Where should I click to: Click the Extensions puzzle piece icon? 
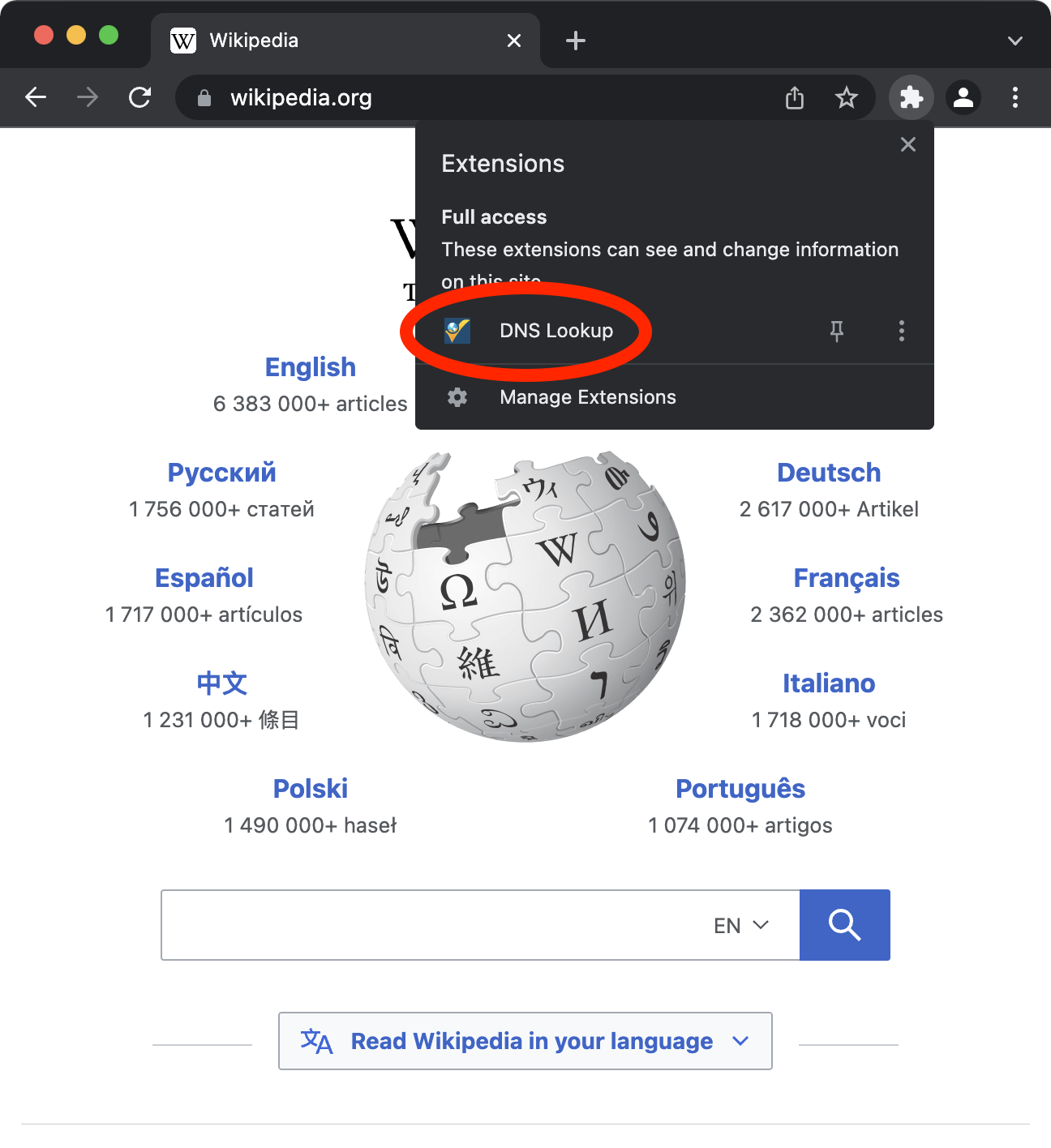(x=912, y=98)
